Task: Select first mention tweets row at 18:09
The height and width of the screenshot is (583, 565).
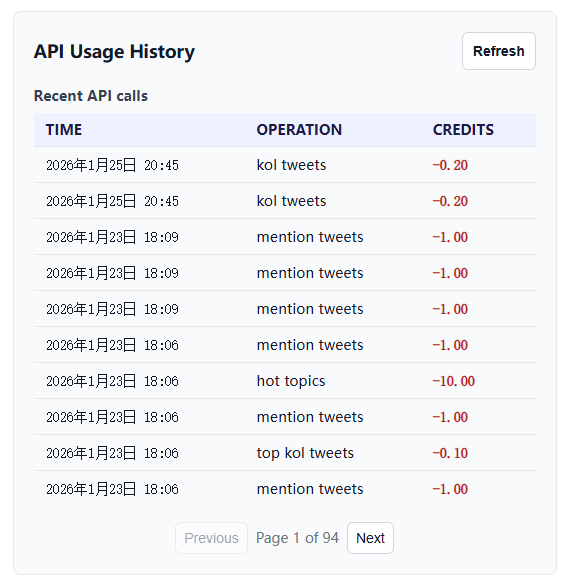Action: tap(285, 237)
